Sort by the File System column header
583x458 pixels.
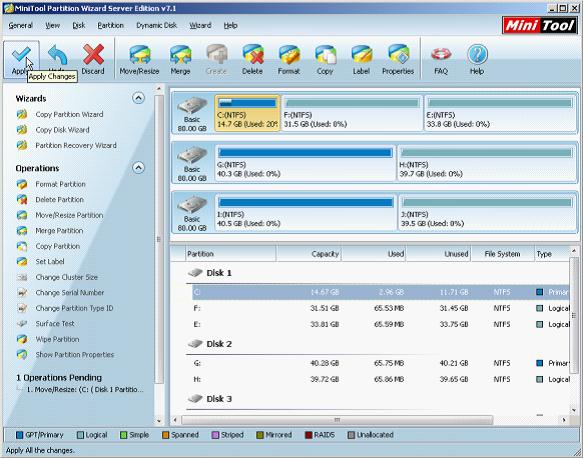(502, 254)
